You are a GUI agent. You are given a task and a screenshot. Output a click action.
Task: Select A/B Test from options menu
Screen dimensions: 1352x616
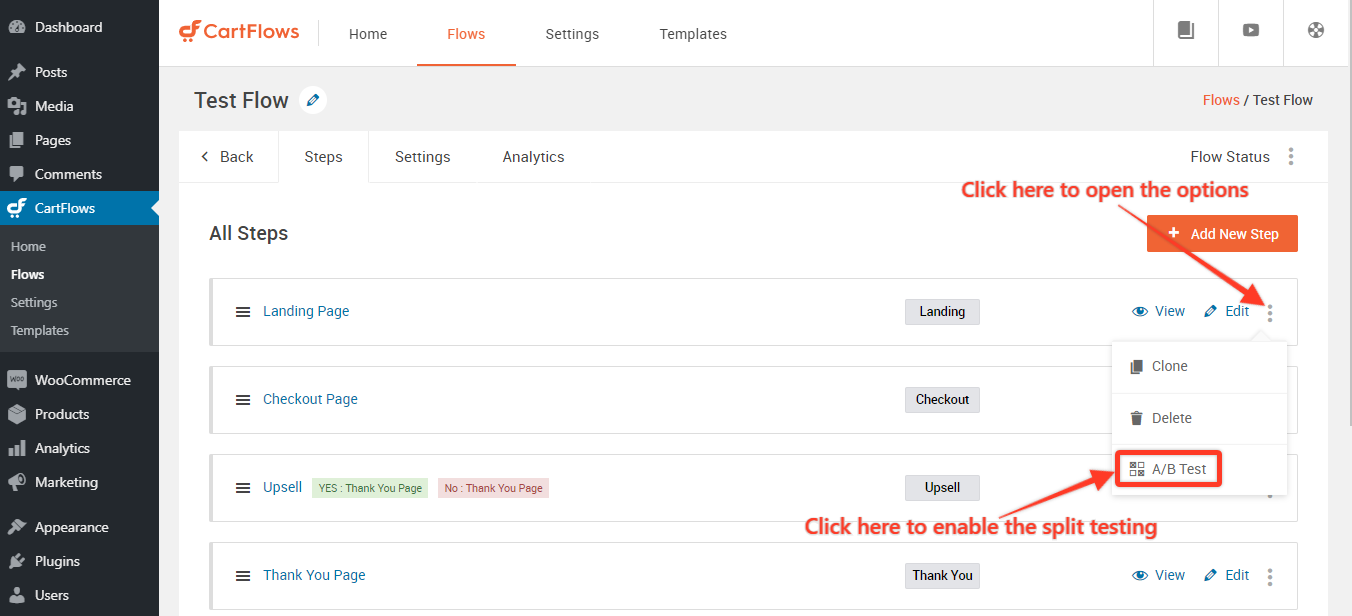1168,469
